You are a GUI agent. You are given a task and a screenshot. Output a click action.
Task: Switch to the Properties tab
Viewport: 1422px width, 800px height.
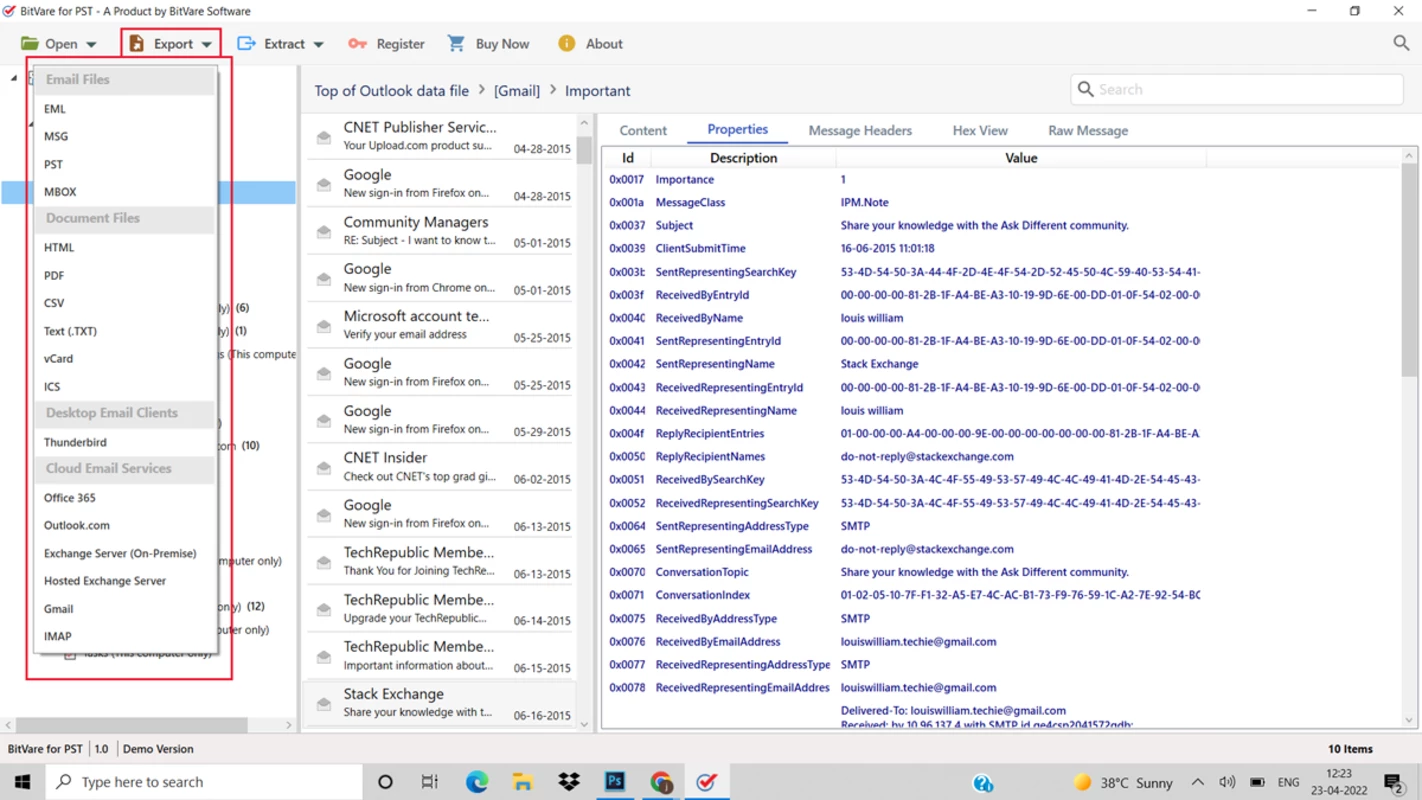(x=738, y=129)
